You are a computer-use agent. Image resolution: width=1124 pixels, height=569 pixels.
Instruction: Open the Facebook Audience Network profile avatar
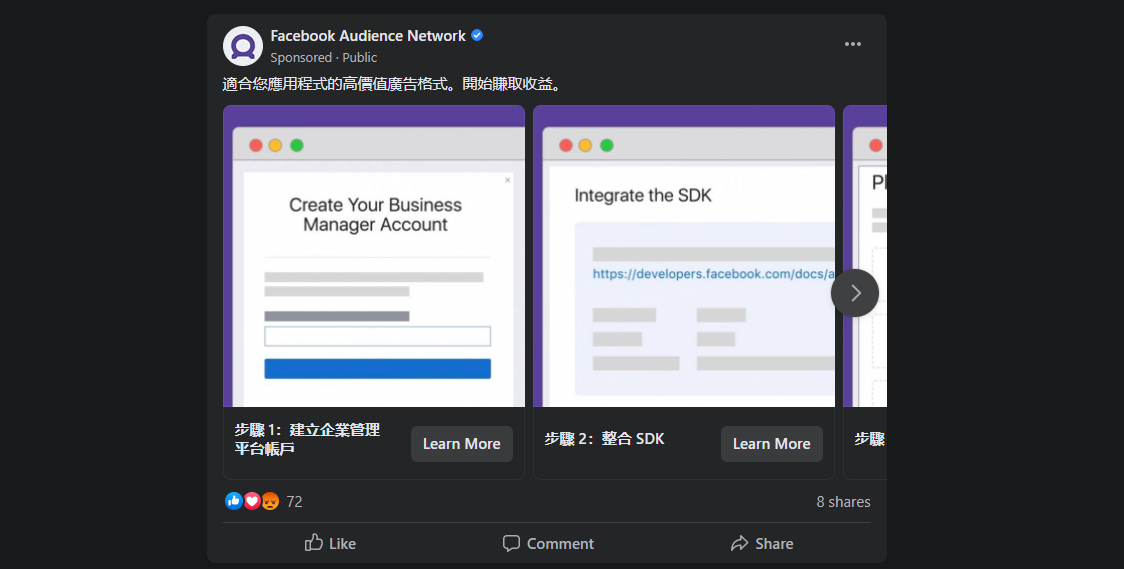click(242, 46)
